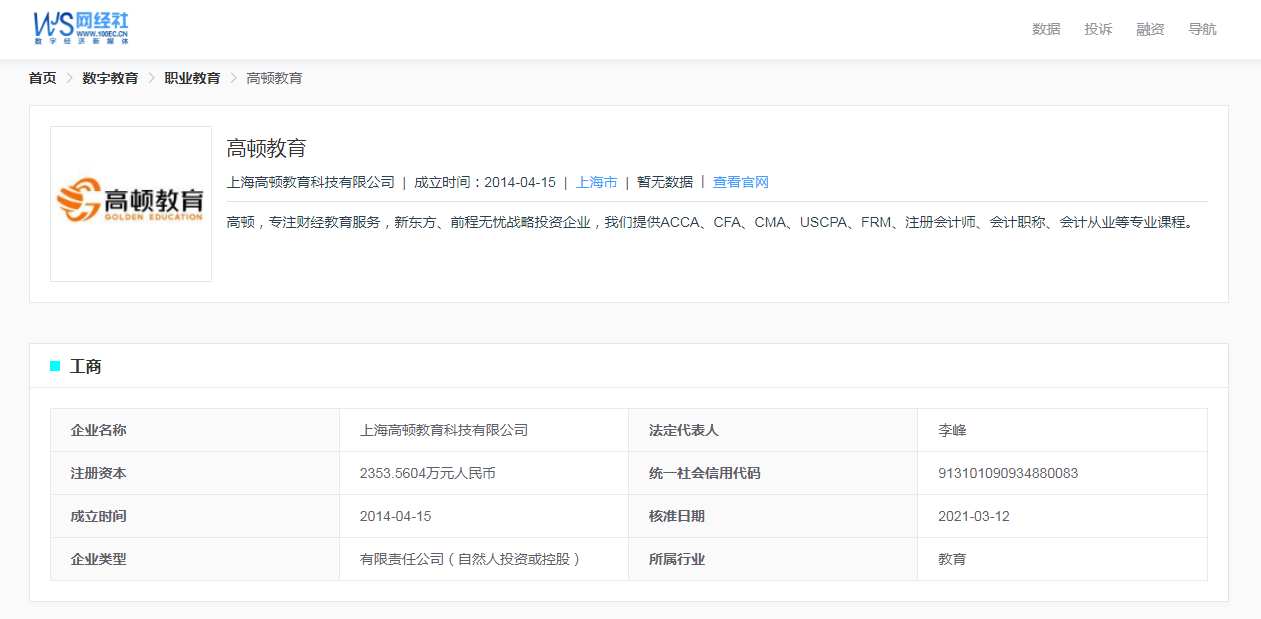Click the 2021-03-12 approval date cell
1261x619 pixels.
point(1062,516)
